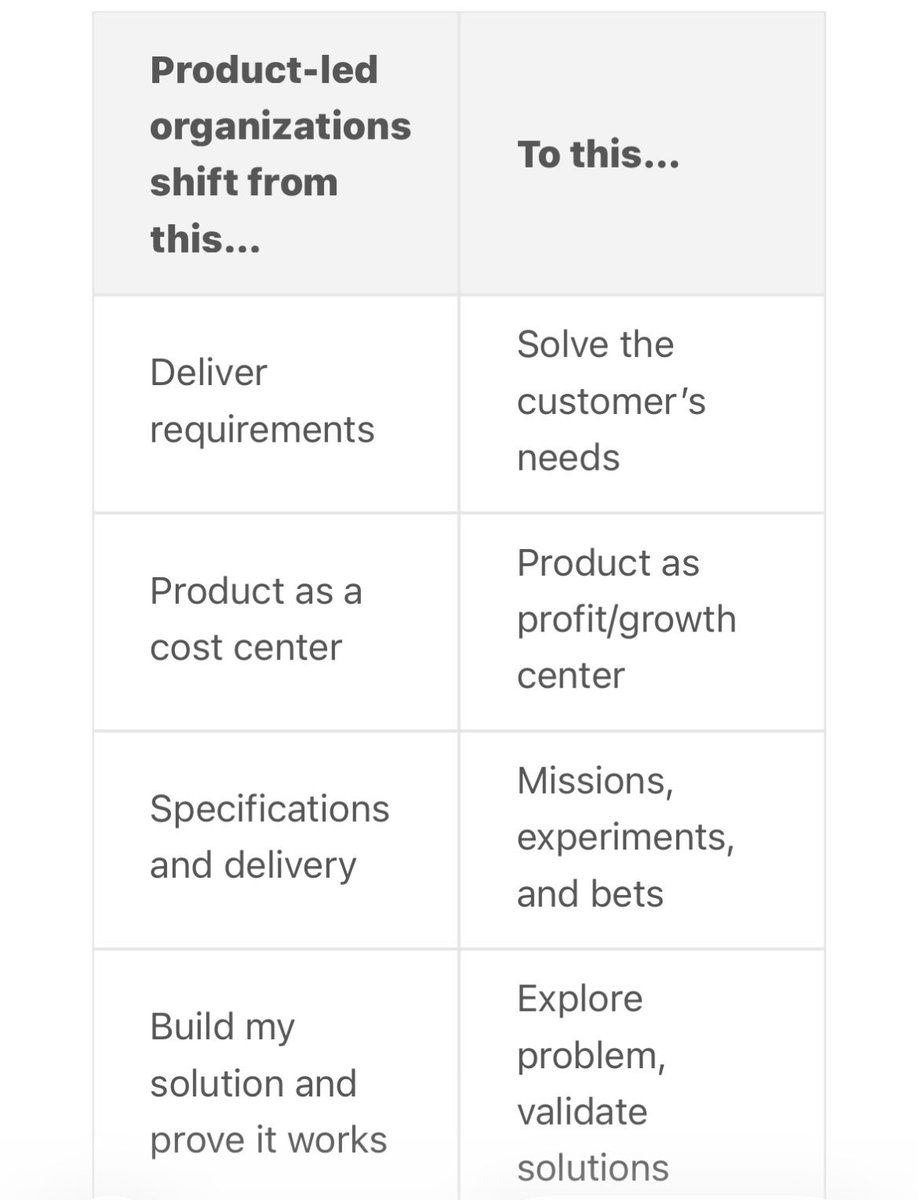Select the 'Solve the customer's needs' cell
The image size is (918, 1200).
tap(642, 404)
